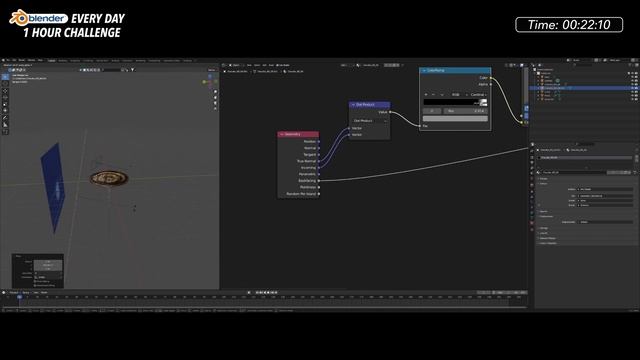Collapse the Geometry node header arrow

(282, 134)
